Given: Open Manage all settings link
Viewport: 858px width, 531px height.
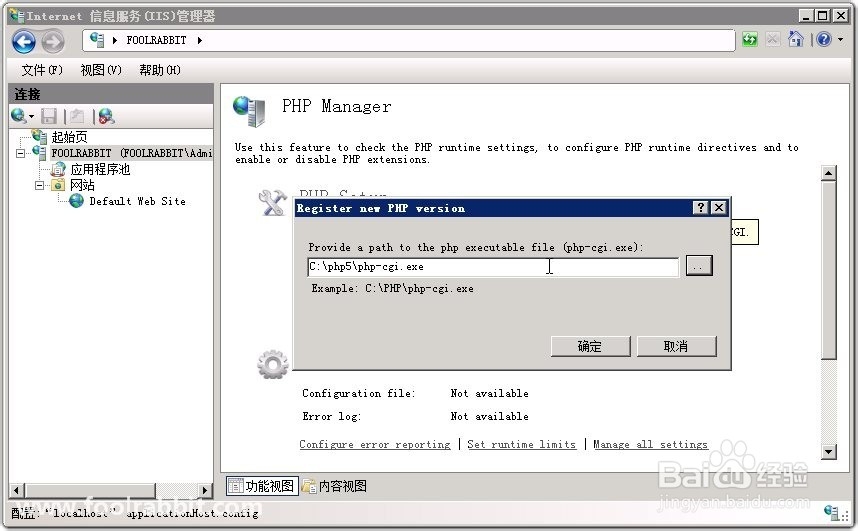Looking at the screenshot, I should coord(651,445).
